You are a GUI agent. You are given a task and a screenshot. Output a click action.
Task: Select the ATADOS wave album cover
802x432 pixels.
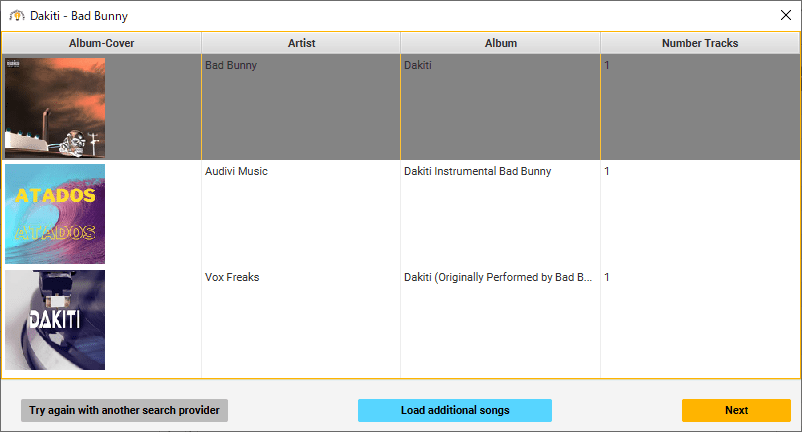click(x=55, y=214)
